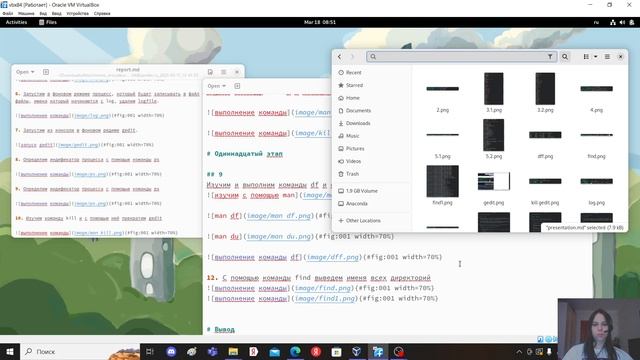The height and width of the screenshot is (360, 640).
Task: Open Downloads in the Files sidebar
Action: [358, 123]
